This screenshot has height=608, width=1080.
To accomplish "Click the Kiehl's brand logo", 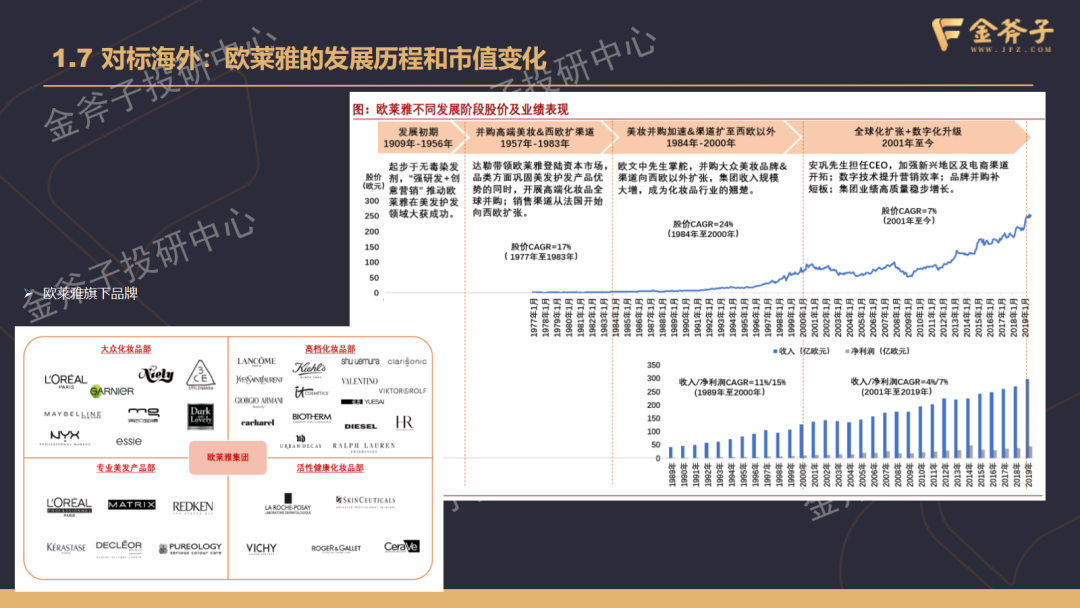I will [x=309, y=369].
